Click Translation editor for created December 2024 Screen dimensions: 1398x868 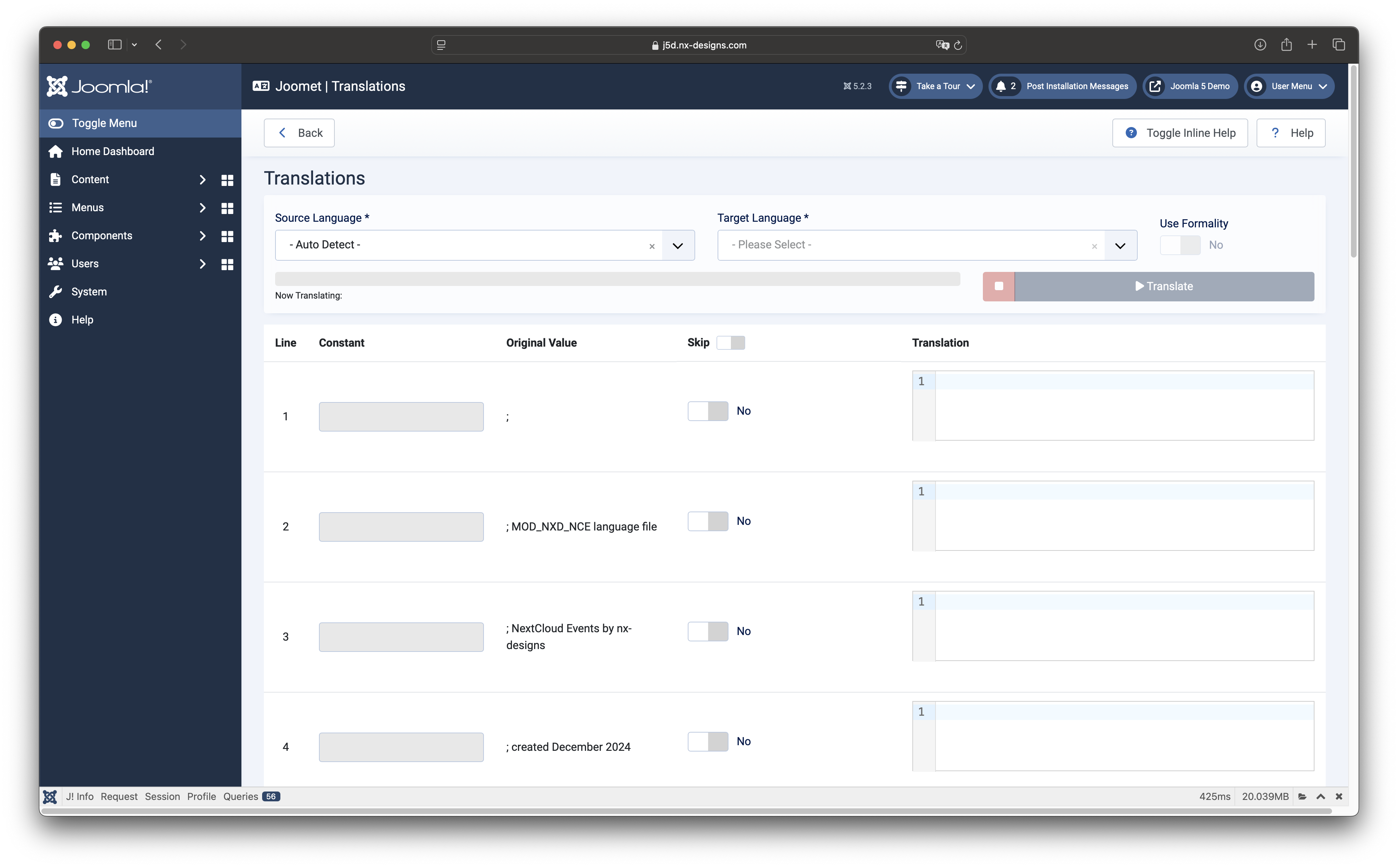click(1113, 736)
